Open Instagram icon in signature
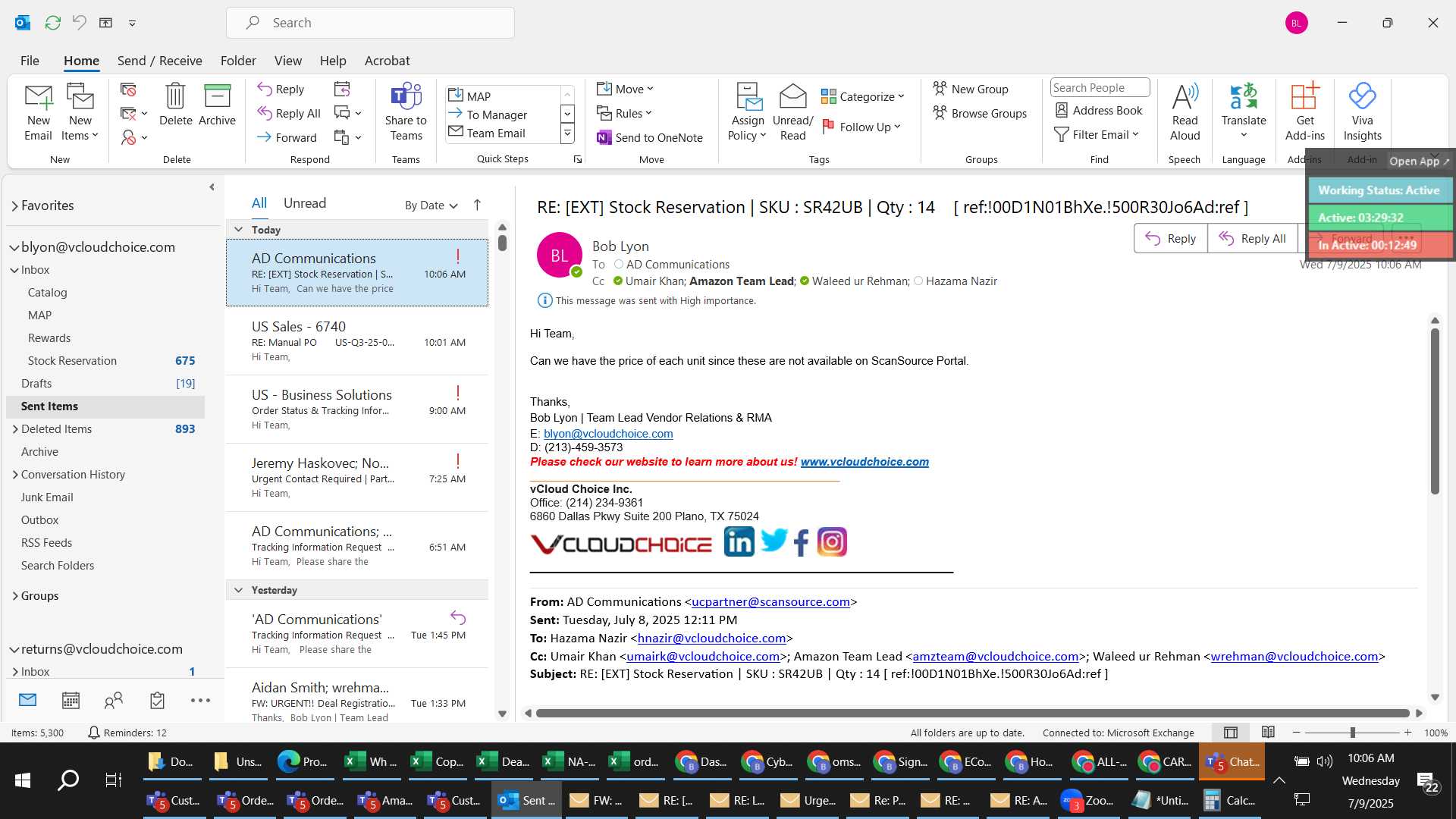Screen dimensions: 1456x819 832,542
